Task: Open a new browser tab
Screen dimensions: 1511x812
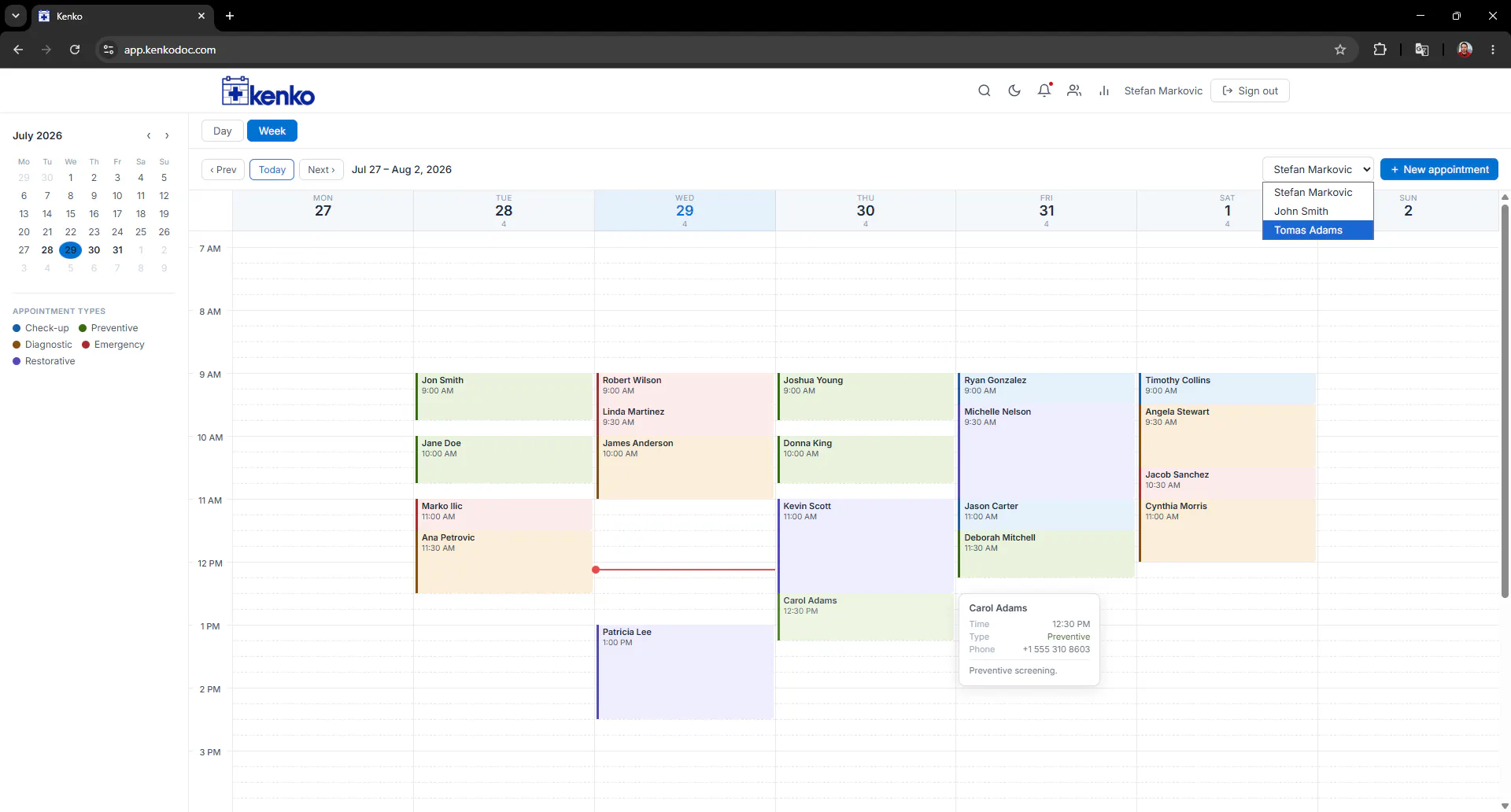Action: (x=230, y=16)
